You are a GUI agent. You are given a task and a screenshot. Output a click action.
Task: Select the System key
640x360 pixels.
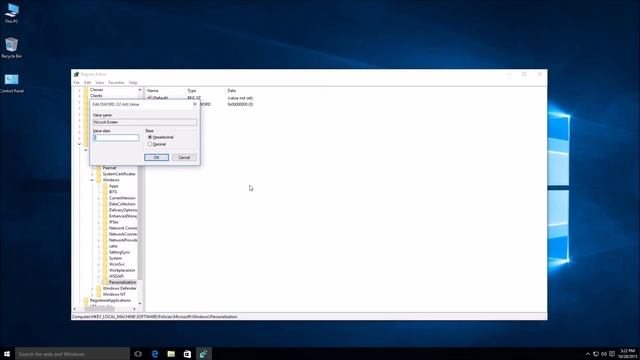coord(115,258)
